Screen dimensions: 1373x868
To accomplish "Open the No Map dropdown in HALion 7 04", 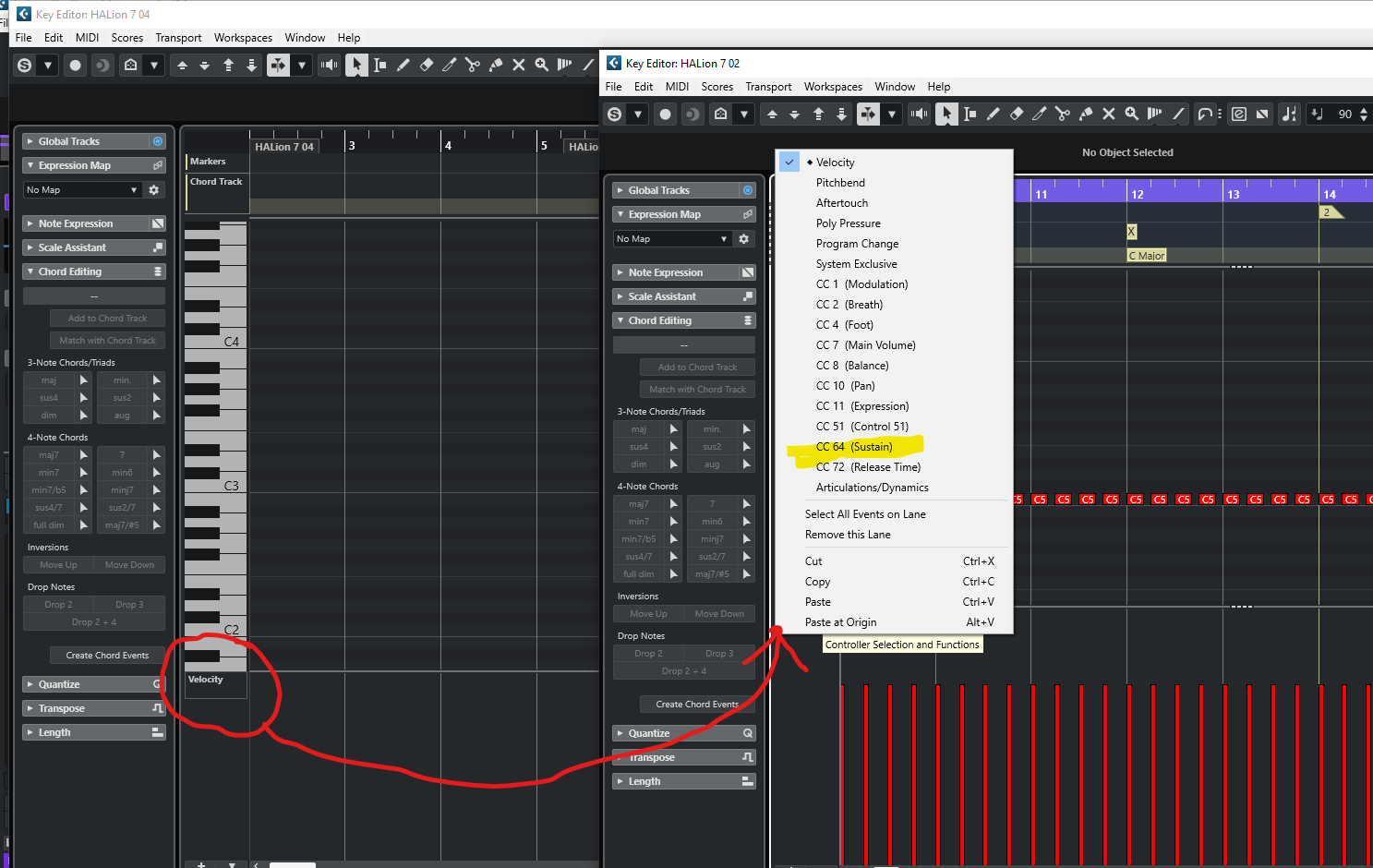I will pyautogui.click(x=82, y=189).
